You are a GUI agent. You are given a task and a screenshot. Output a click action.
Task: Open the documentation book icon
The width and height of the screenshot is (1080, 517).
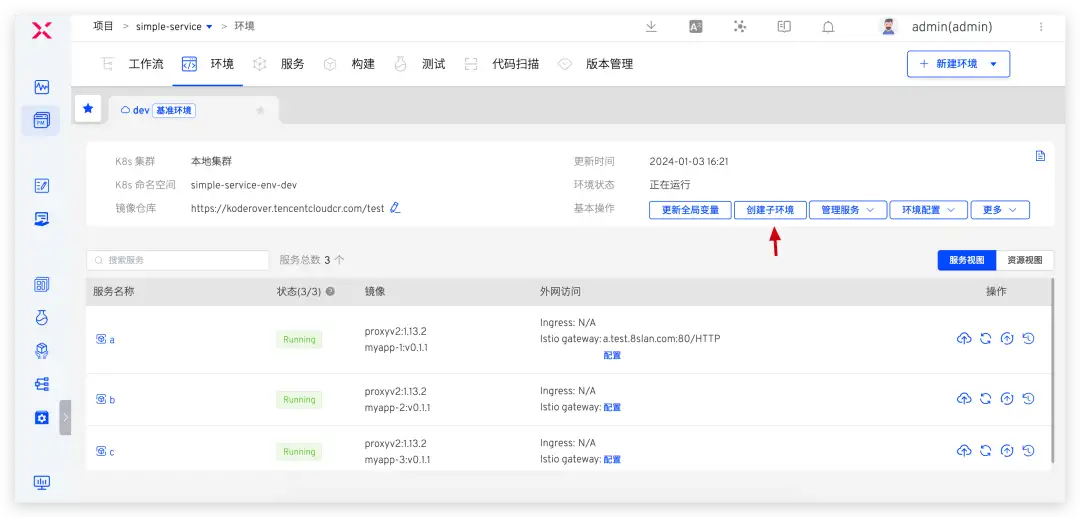point(784,27)
